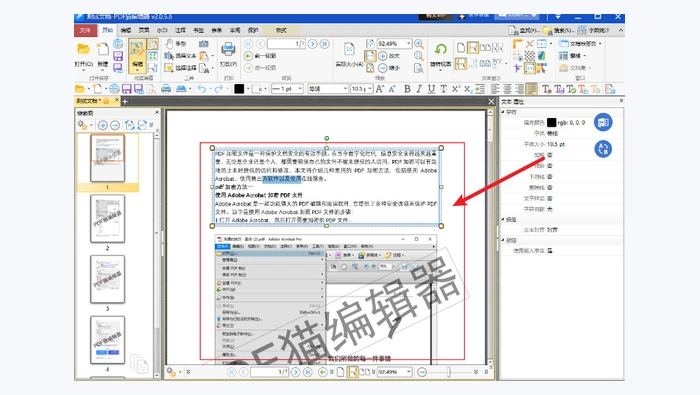Select the highlighted justify alignment button
Screen dimensions: 700x395
click(531, 89)
